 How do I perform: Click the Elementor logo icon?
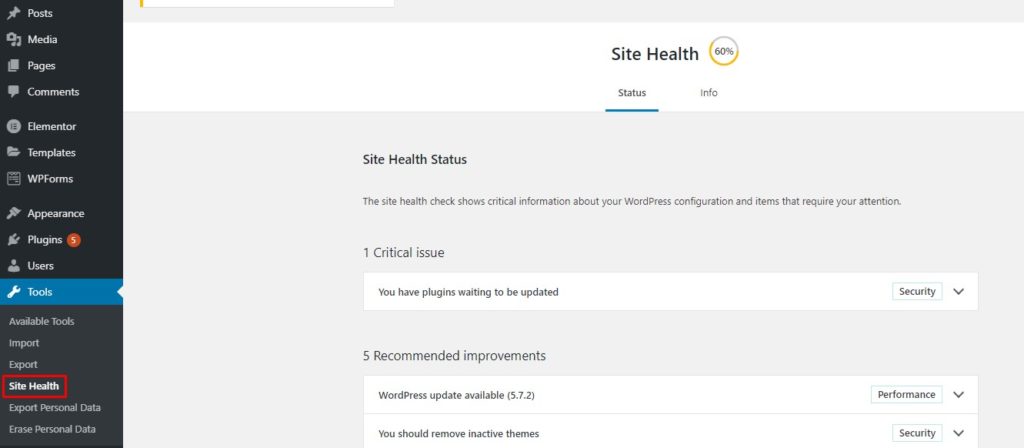pyautogui.click(x=13, y=126)
